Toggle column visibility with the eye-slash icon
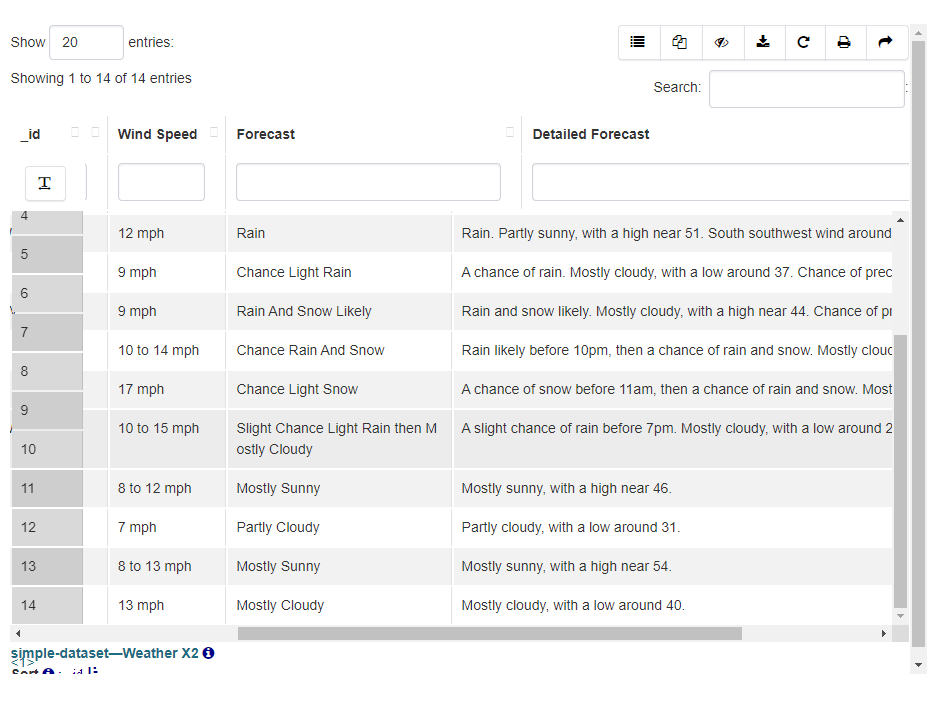934x704 pixels. 723,42
